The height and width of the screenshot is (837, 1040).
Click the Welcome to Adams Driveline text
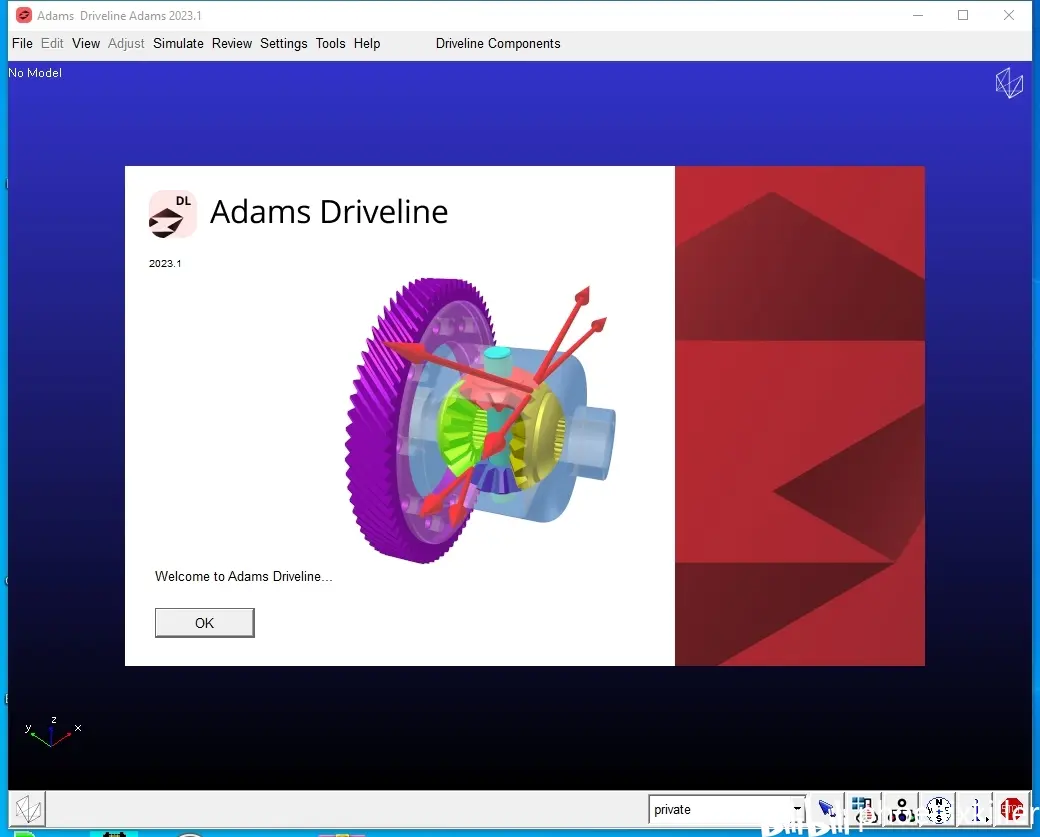tap(243, 576)
